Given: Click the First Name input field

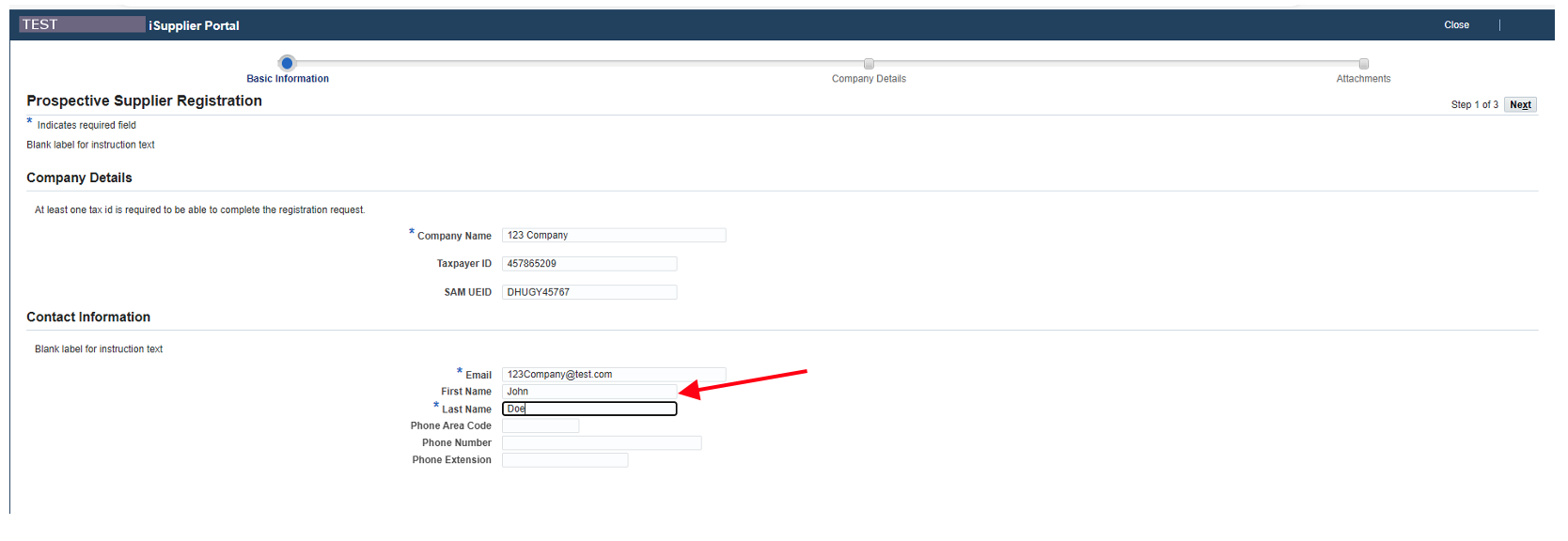Looking at the screenshot, I should click(x=589, y=392).
